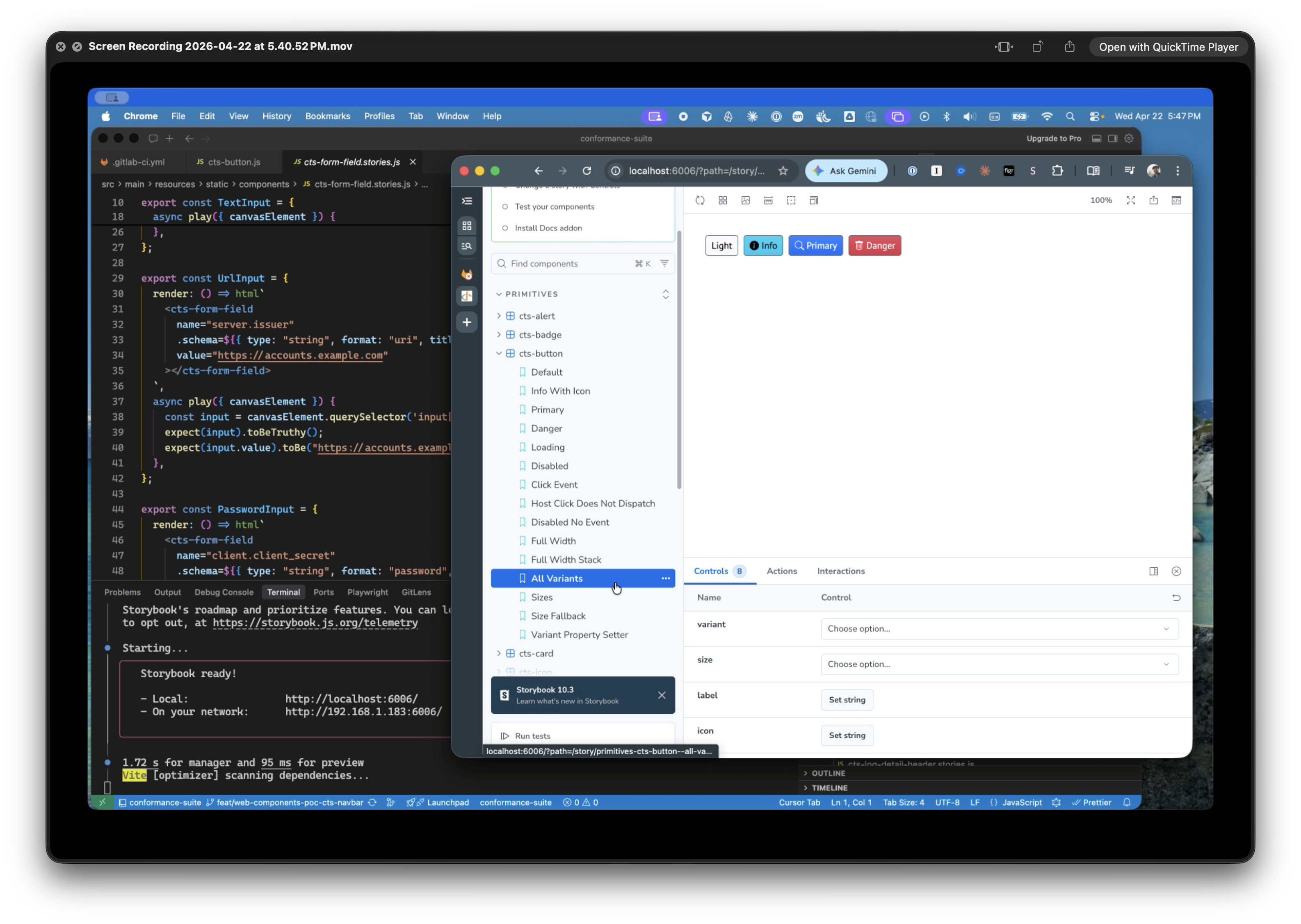Tick the Install Docs addon checklist circle
This screenshot has width=1301, height=924.
[505, 228]
